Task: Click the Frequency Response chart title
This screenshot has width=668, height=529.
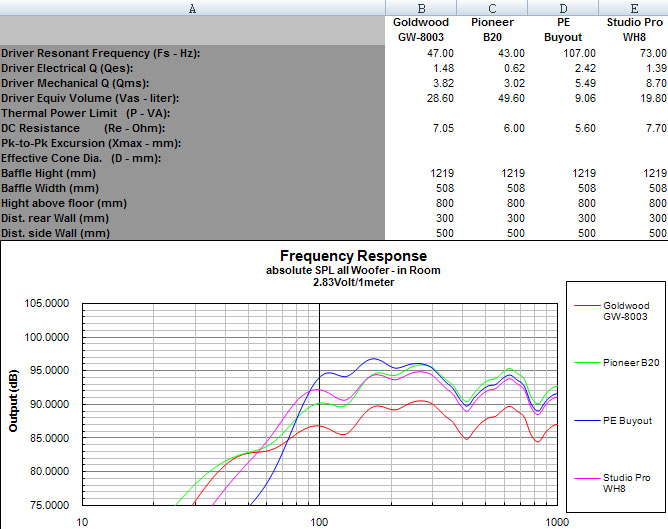Action: tap(353, 256)
